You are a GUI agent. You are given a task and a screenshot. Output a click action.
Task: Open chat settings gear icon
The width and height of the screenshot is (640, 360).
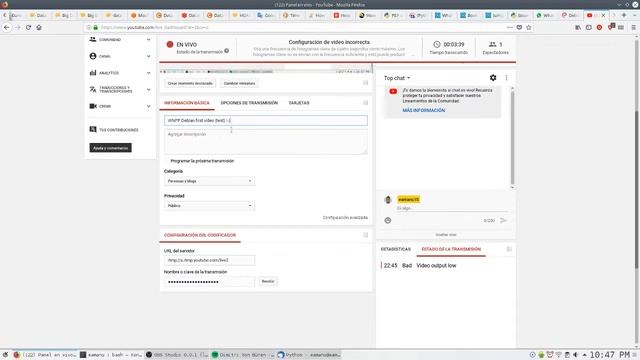point(493,78)
